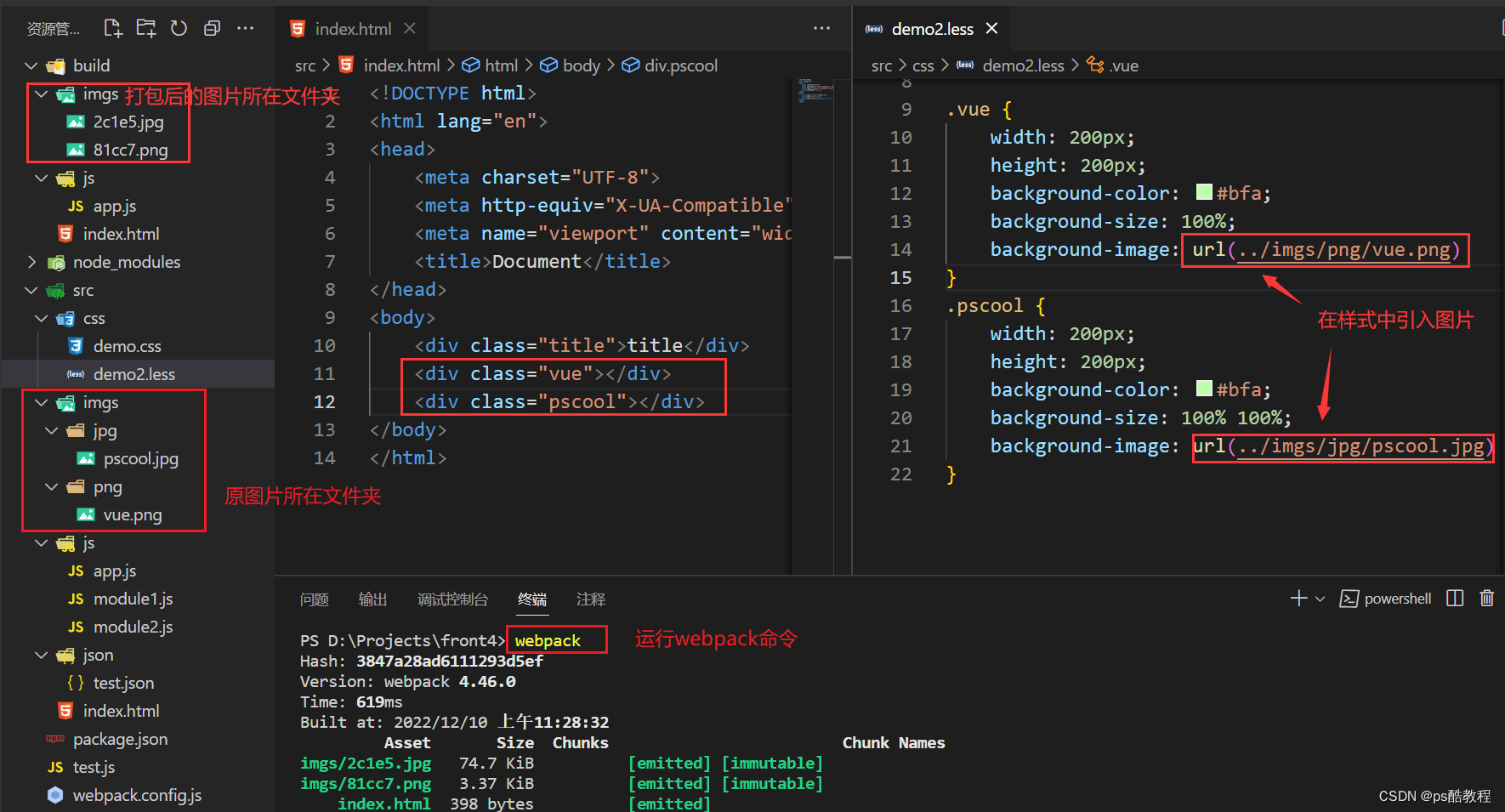Click line number 12 in index.html
This screenshot has height=812, width=1505.
click(324, 401)
